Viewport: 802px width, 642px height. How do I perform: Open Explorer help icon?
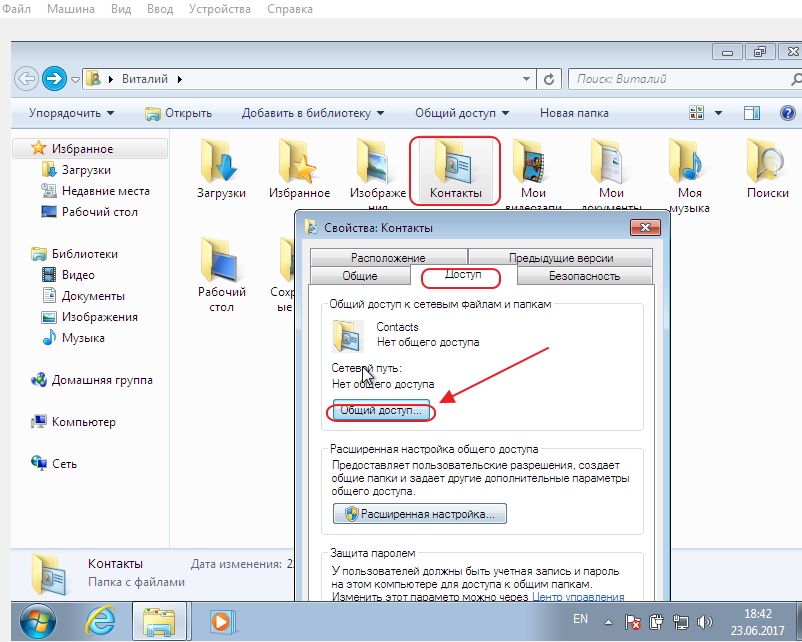[x=788, y=113]
